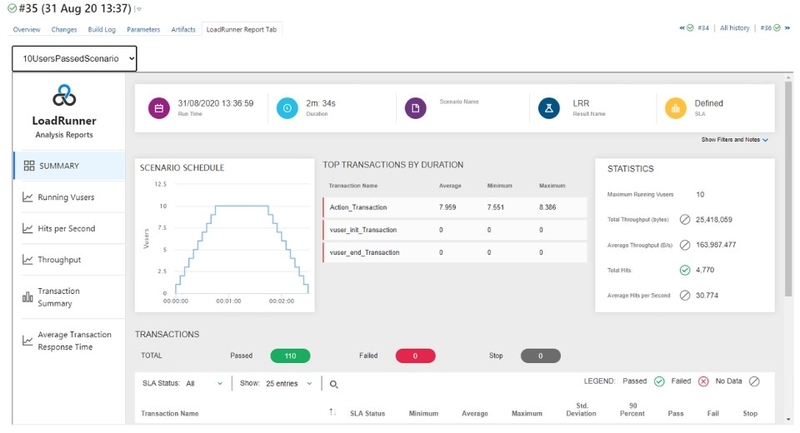Click the LoadRunner logo icon

tap(64, 95)
